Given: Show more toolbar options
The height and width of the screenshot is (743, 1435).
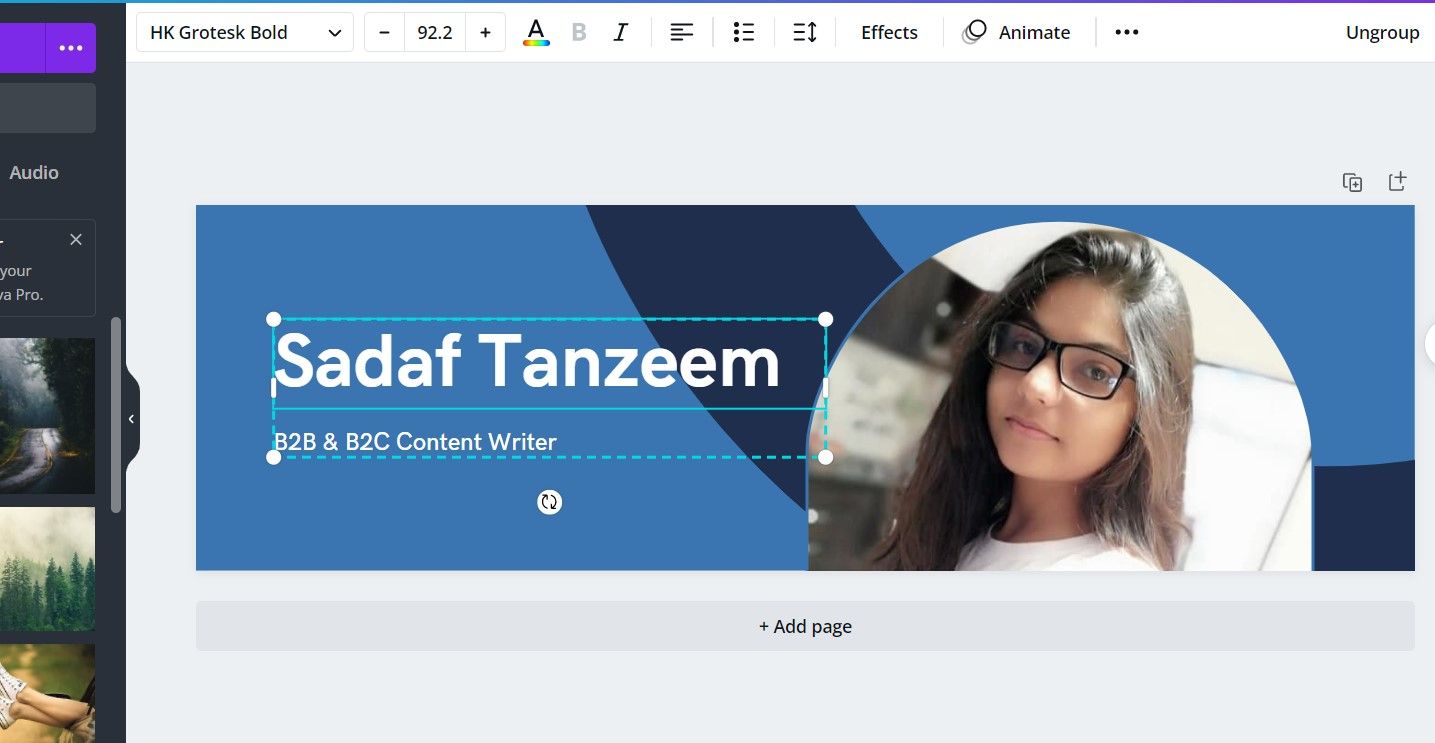Looking at the screenshot, I should click(x=1127, y=32).
